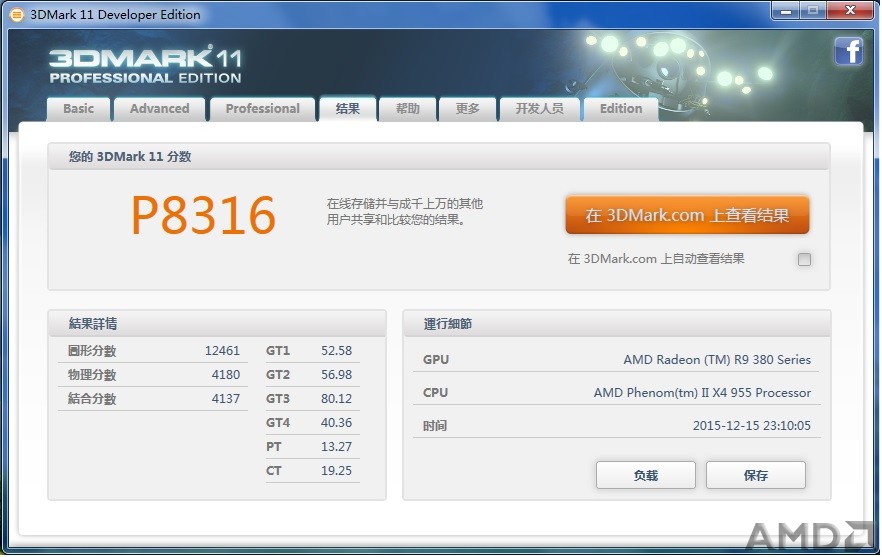Select the physics score value 4180

tap(226, 375)
